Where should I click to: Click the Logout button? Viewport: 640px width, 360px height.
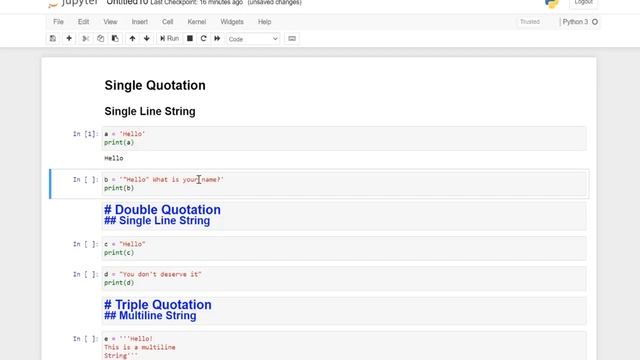(x=583, y=3)
